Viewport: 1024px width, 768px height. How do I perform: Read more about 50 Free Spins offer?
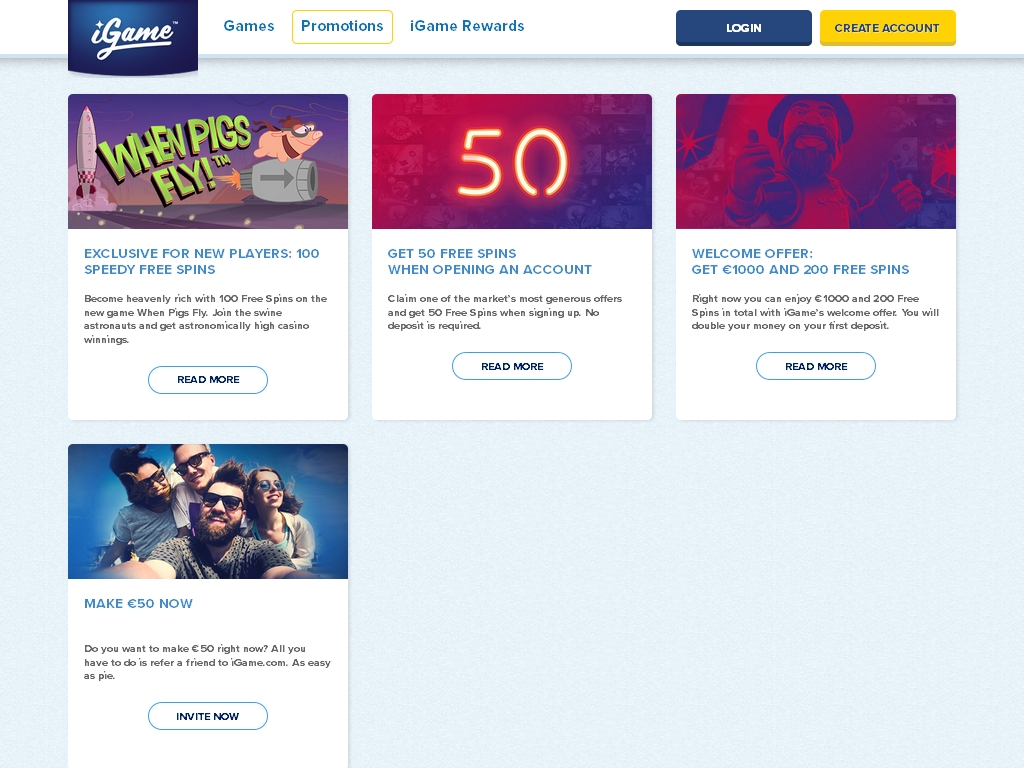point(512,366)
